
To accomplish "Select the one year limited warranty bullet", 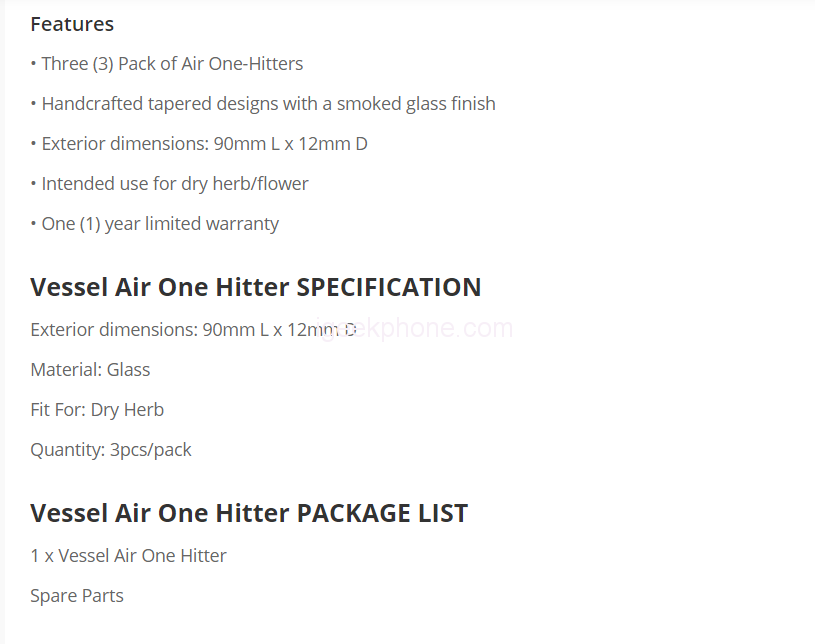I will 160,224.
